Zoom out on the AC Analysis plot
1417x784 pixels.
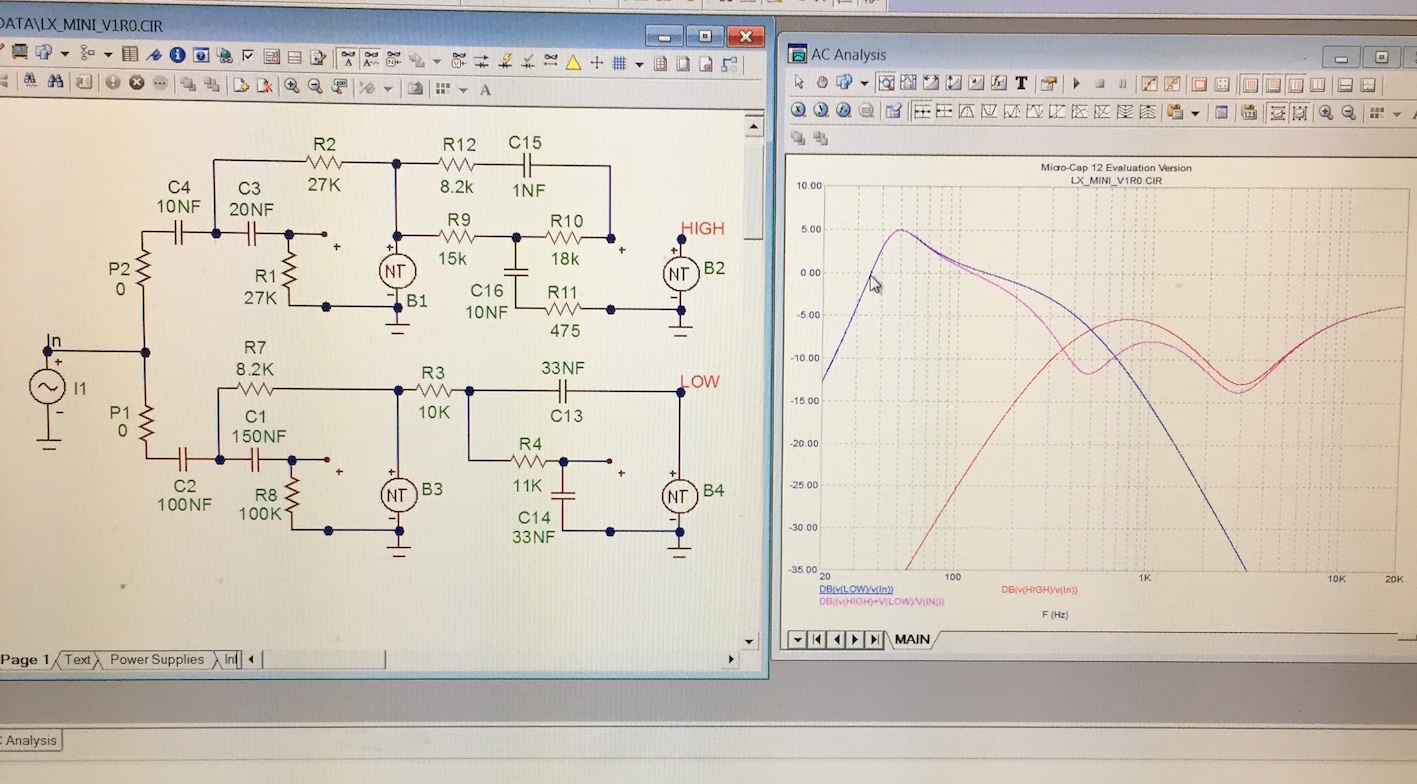1349,112
